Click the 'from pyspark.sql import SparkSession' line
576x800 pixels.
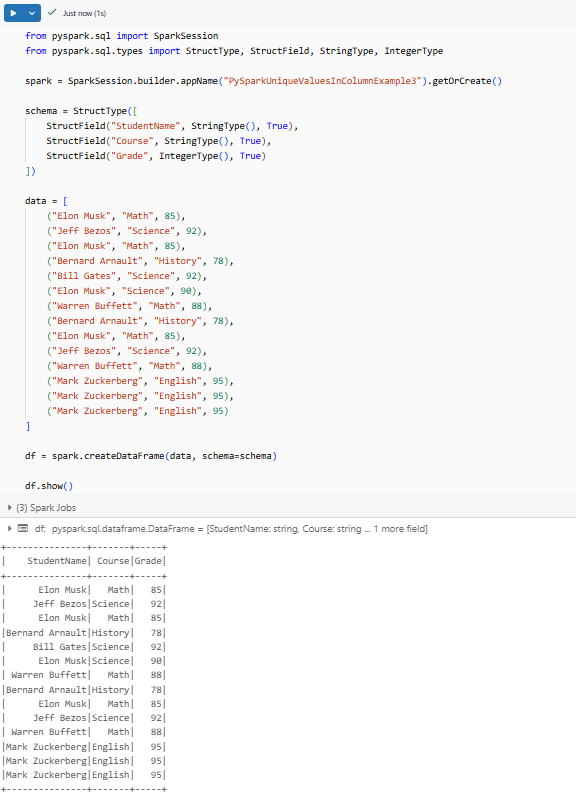[x=121, y=36]
